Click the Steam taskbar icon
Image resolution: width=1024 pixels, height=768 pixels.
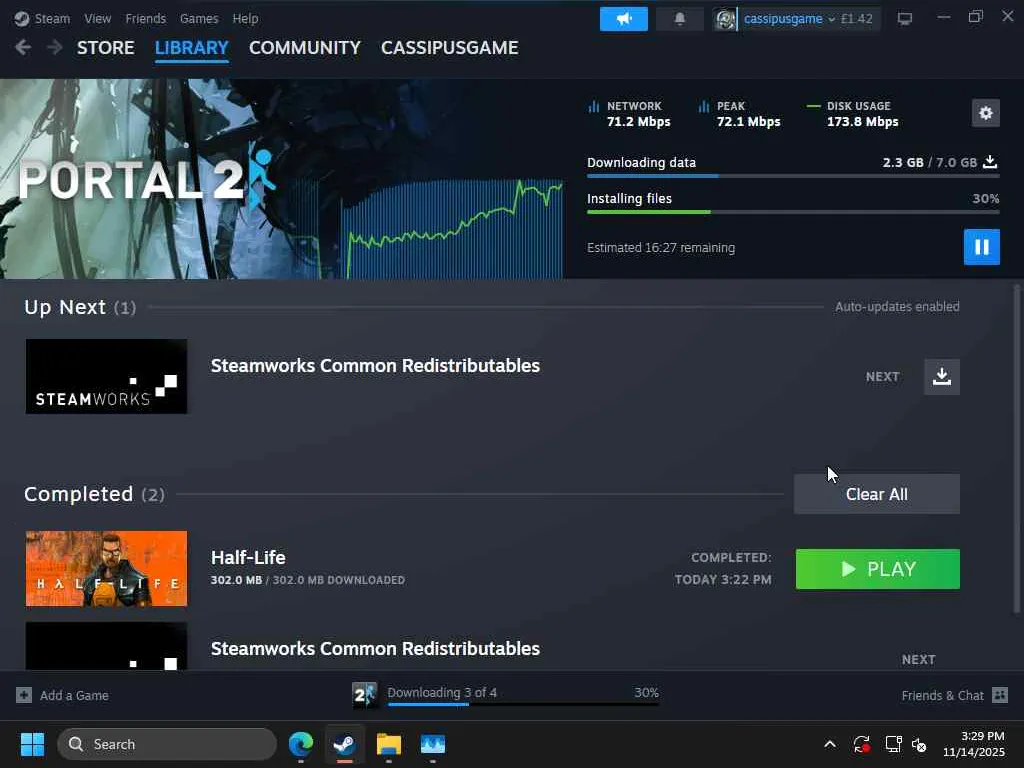344,744
